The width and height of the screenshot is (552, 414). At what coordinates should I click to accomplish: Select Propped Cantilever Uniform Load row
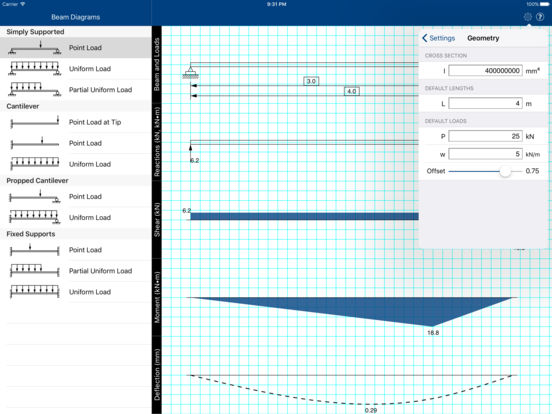coord(76,217)
